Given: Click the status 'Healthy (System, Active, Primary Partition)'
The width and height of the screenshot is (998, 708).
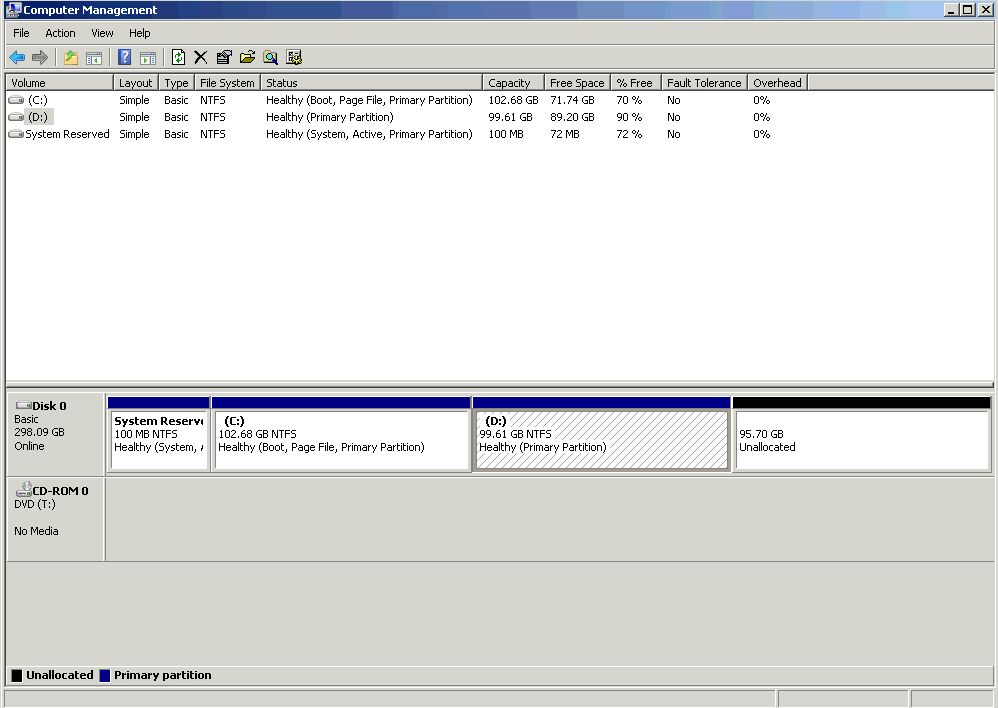Looking at the screenshot, I should point(369,134).
